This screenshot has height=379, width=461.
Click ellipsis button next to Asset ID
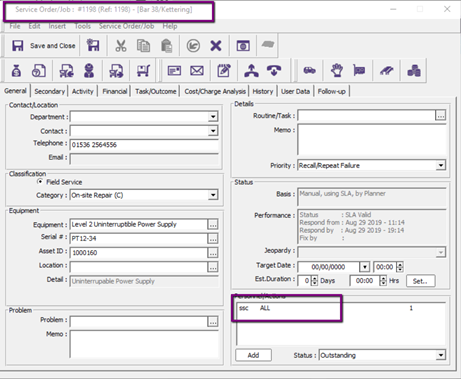click(x=213, y=253)
